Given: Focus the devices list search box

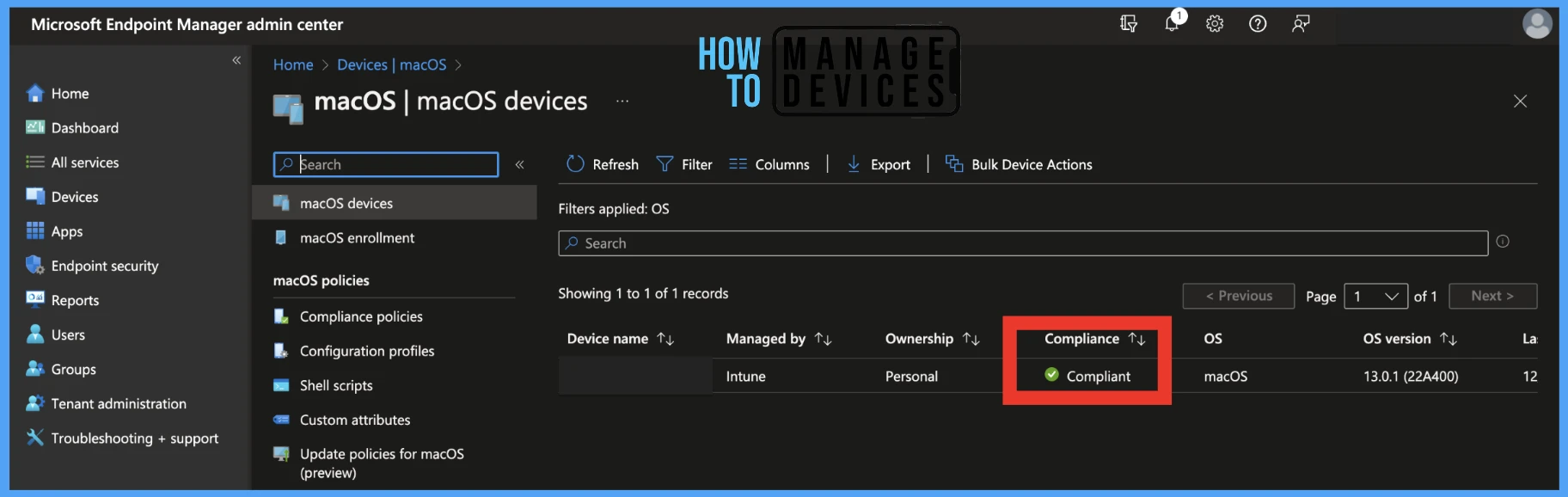Looking at the screenshot, I should [1023, 243].
